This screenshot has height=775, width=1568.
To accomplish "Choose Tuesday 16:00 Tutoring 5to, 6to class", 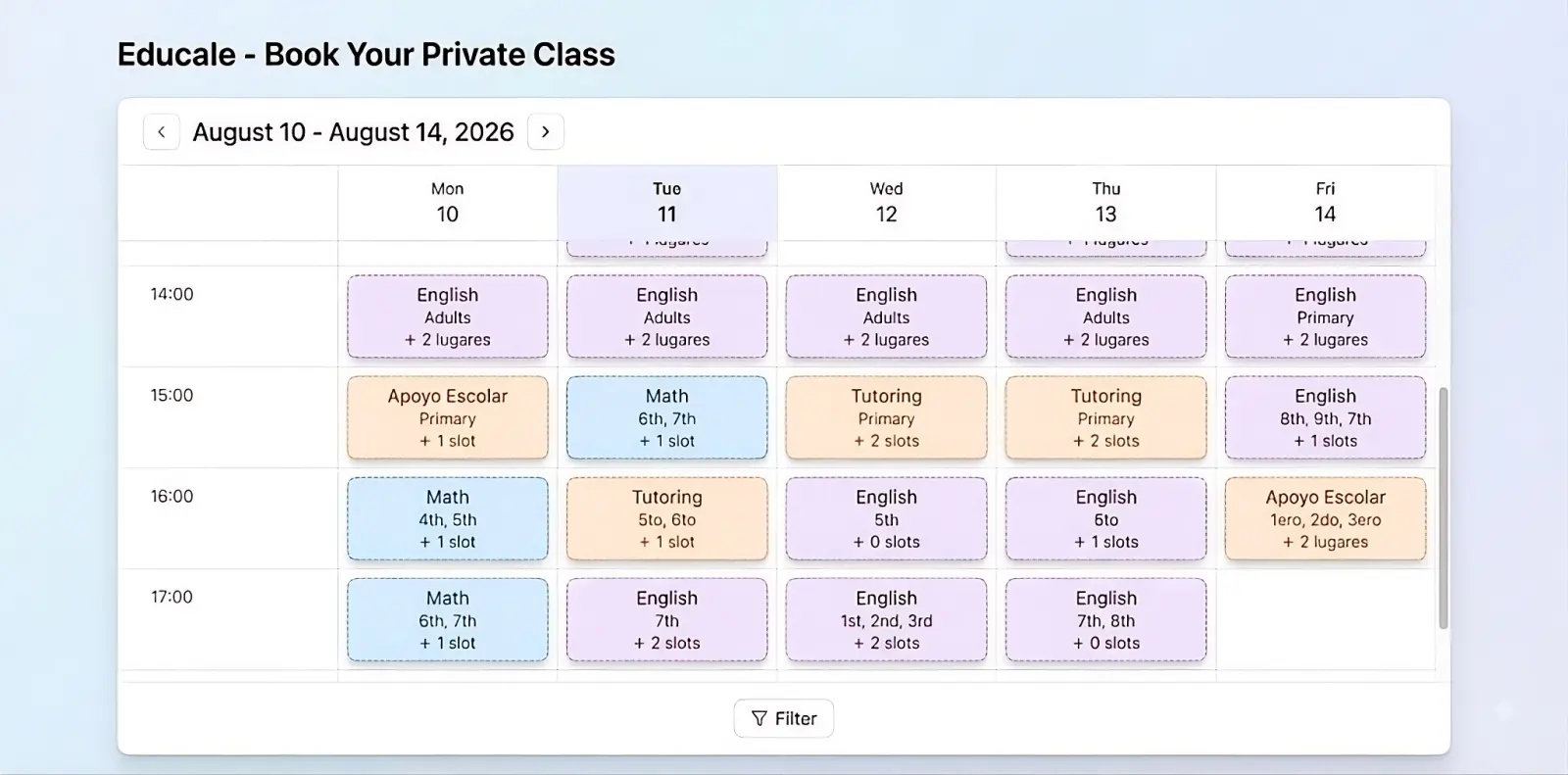I will click(667, 518).
